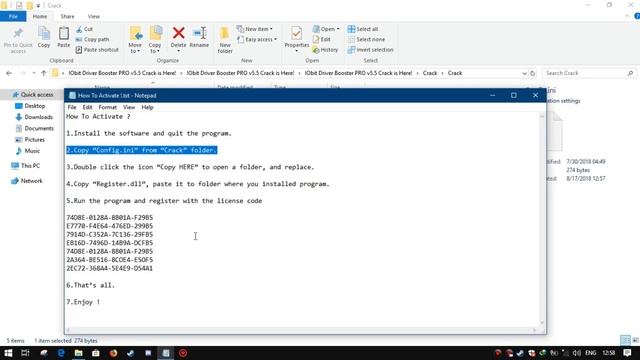Click the Paste ribbon icon
The width and height of the screenshot is (640, 360).
click(63, 37)
